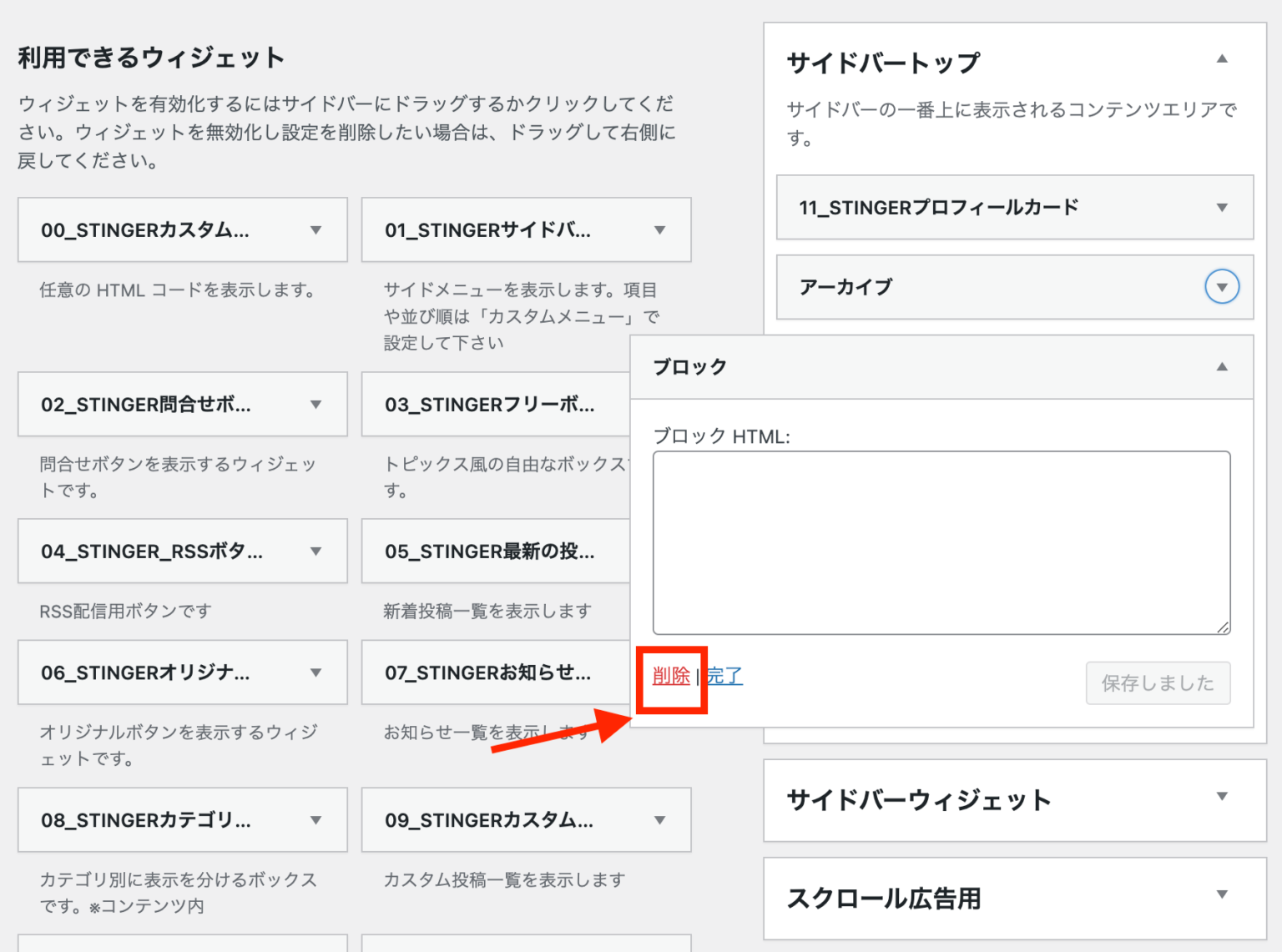
Task: Open the 05_STINGER最新の投 widget arrow
Action: click(659, 552)
